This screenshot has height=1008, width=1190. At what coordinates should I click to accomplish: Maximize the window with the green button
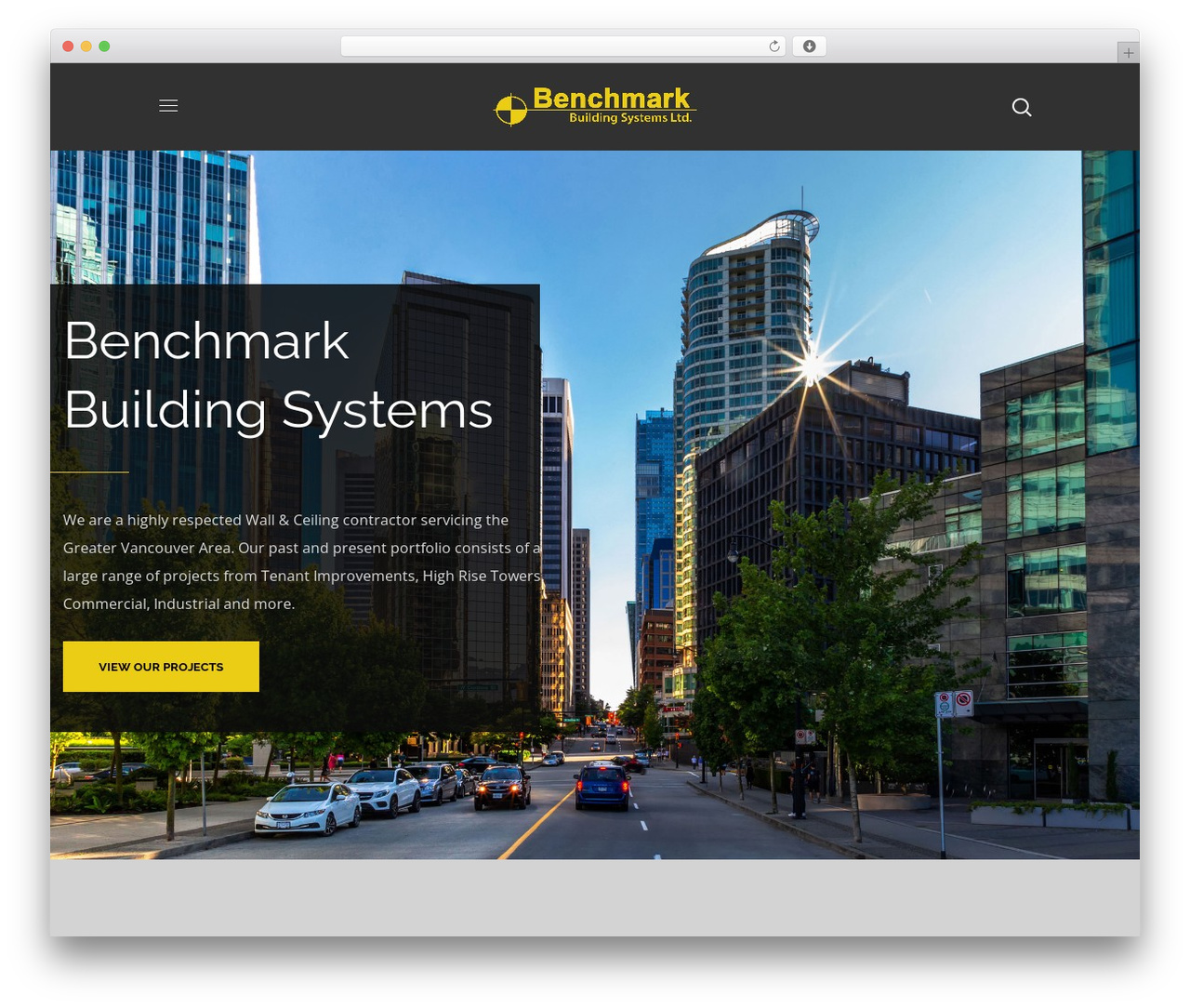pyautogui.click(x=104, y=46)
